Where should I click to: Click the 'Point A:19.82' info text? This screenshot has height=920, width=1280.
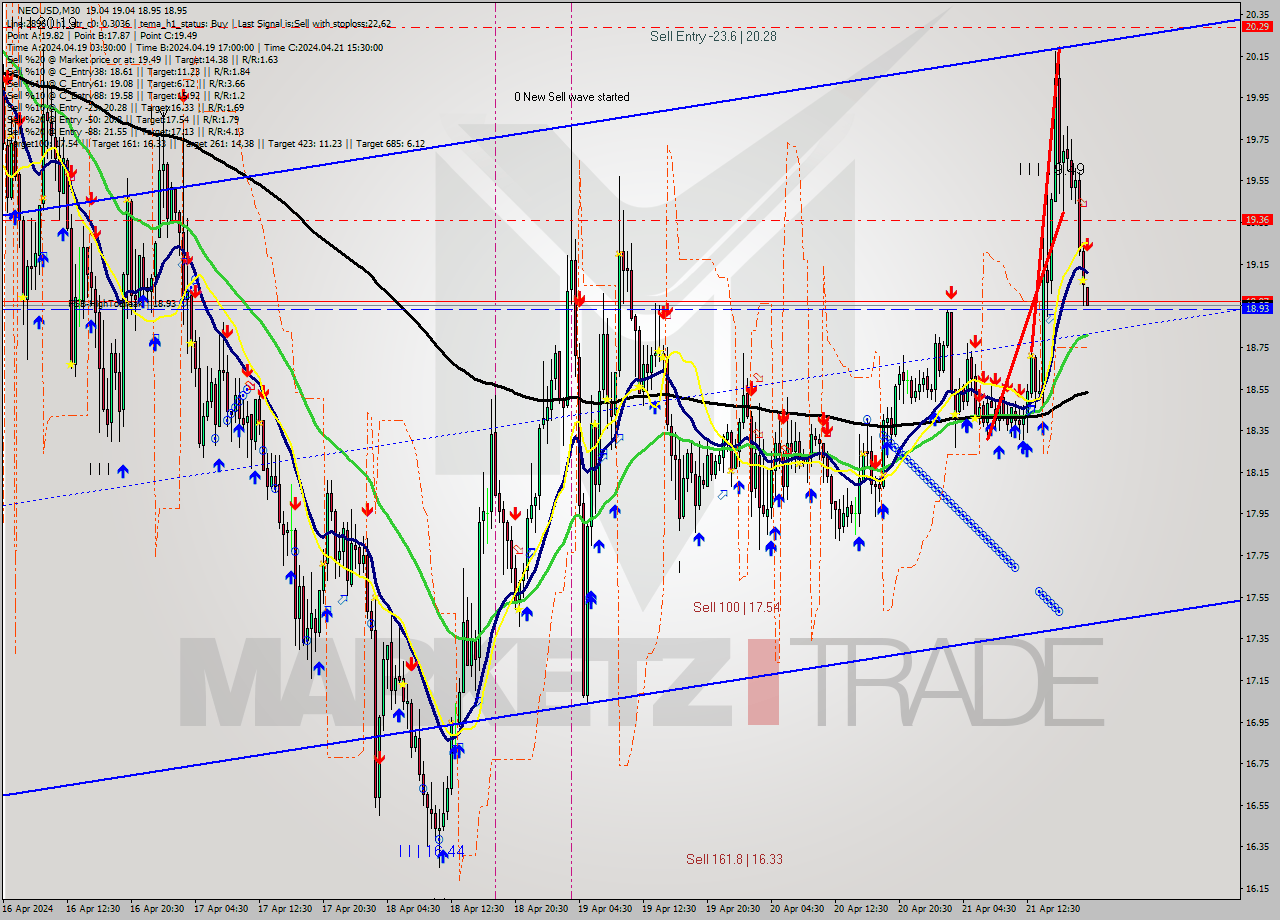37,35
